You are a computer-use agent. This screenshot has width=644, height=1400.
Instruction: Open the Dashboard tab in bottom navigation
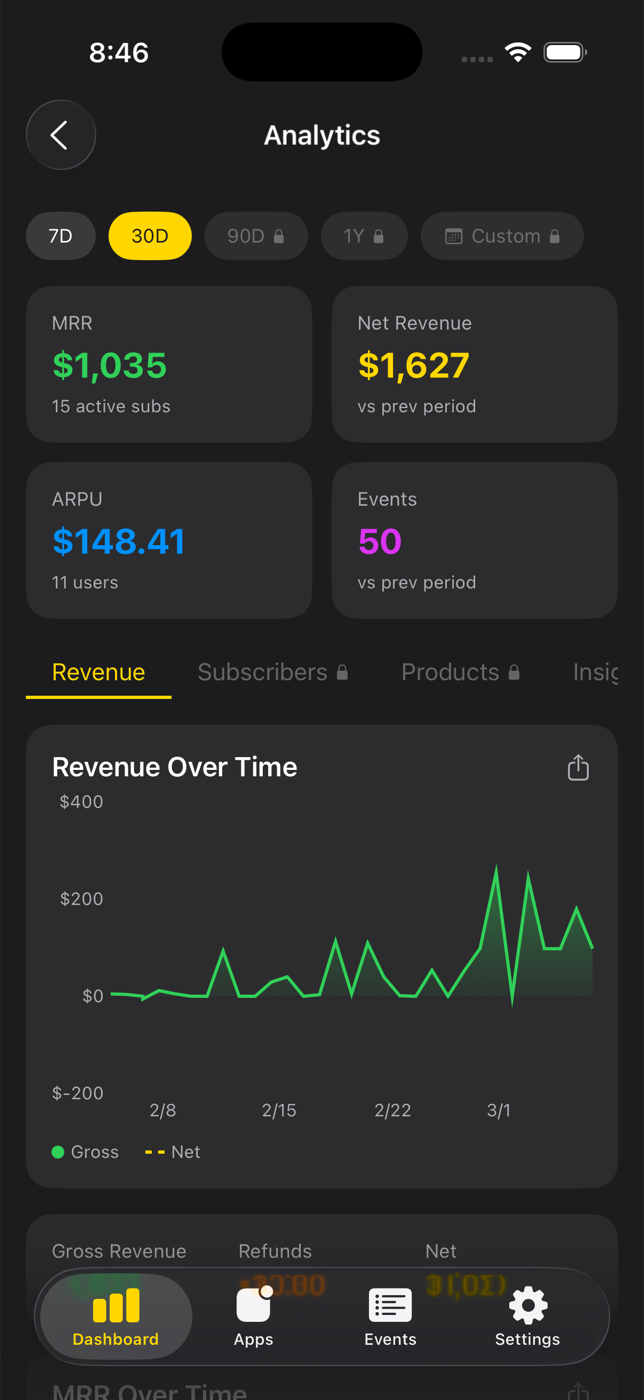point(114,1316)
